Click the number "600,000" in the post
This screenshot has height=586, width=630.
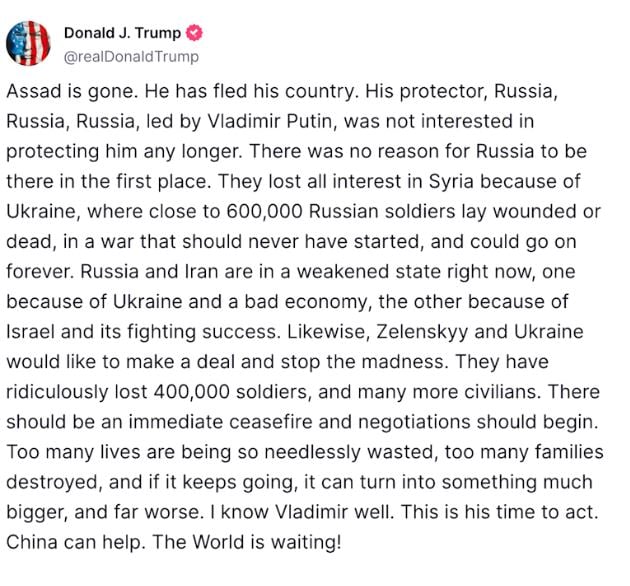(264, 212)
